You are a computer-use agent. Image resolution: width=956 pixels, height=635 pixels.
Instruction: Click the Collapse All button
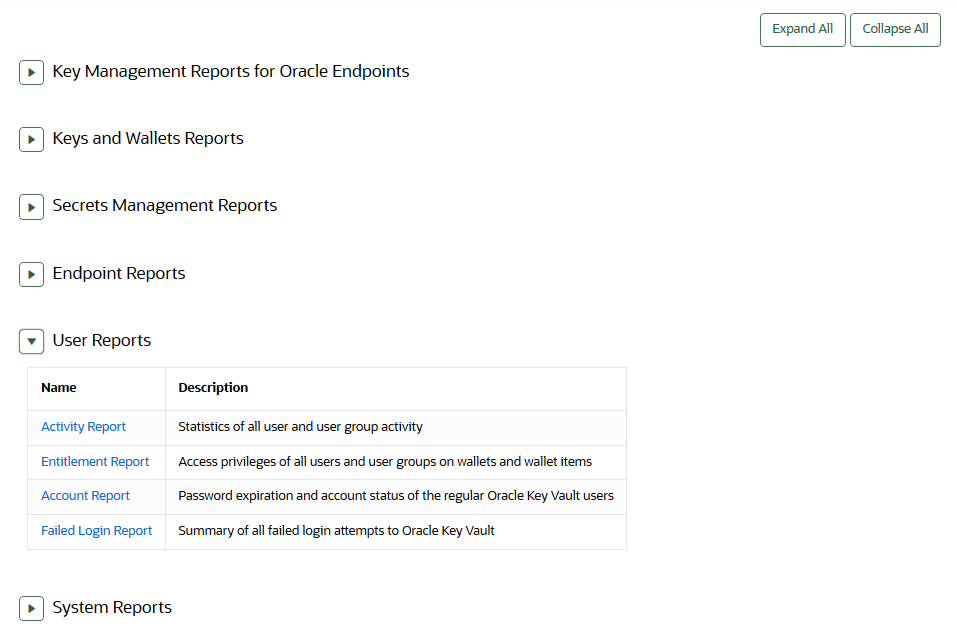(895, 29)
